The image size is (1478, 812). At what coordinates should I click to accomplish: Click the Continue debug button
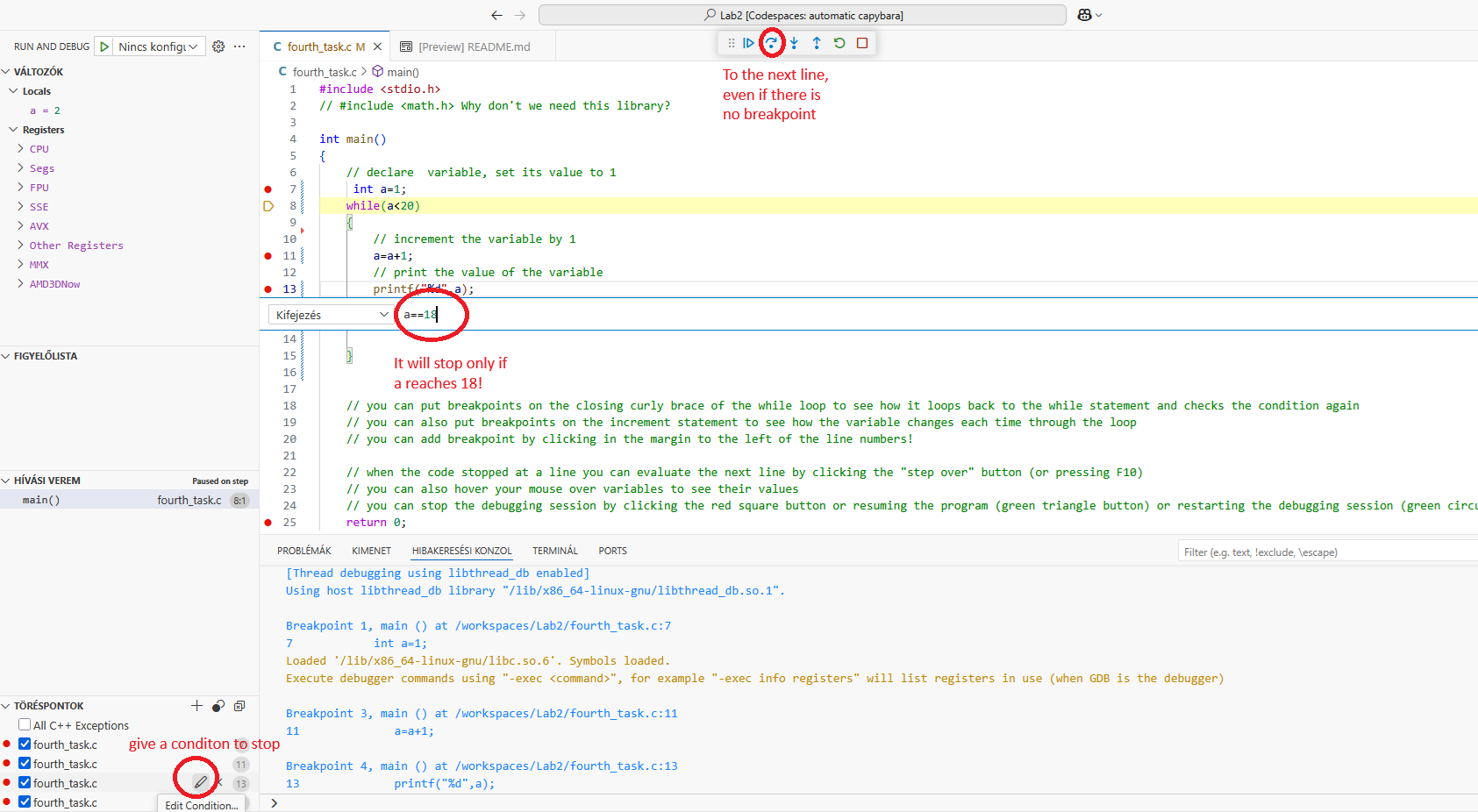click(x=748, y=43)
